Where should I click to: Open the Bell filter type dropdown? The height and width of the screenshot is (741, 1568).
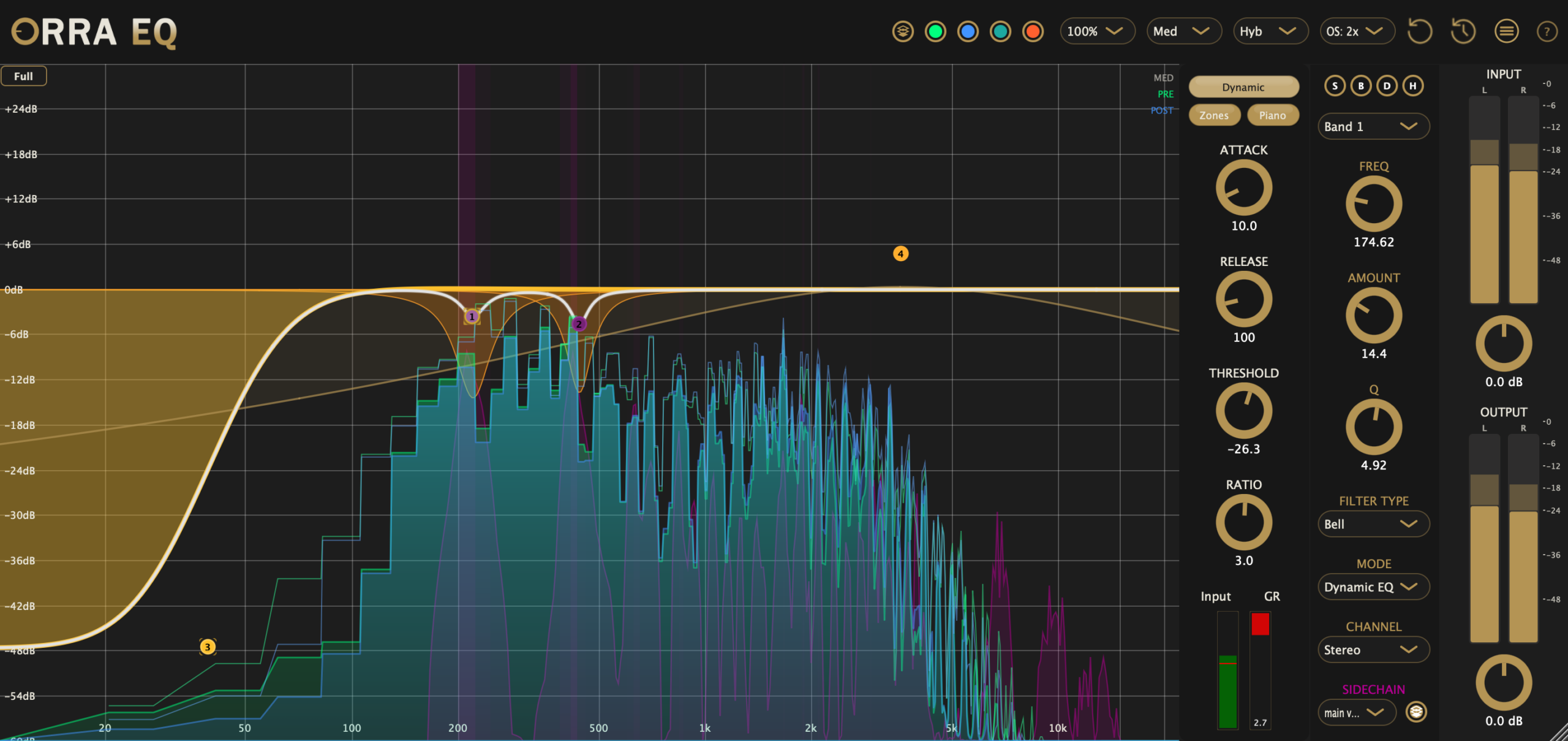pyautogui.click(x=1373, y=524)
